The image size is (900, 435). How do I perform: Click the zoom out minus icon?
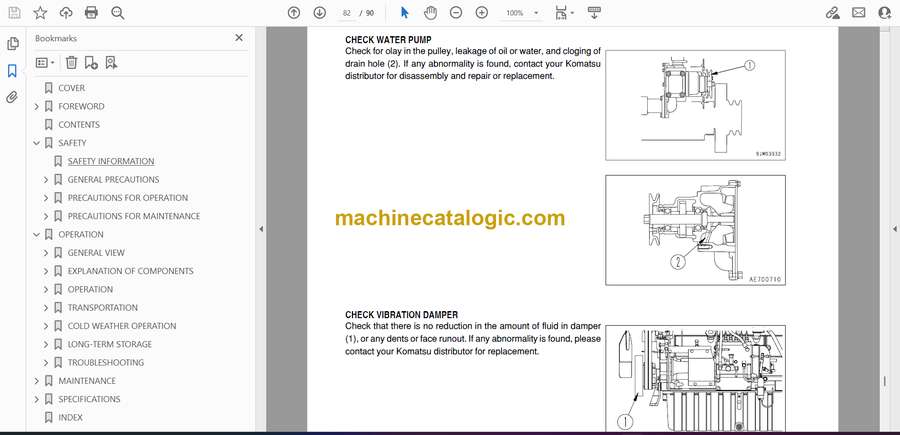coord(456,13)
